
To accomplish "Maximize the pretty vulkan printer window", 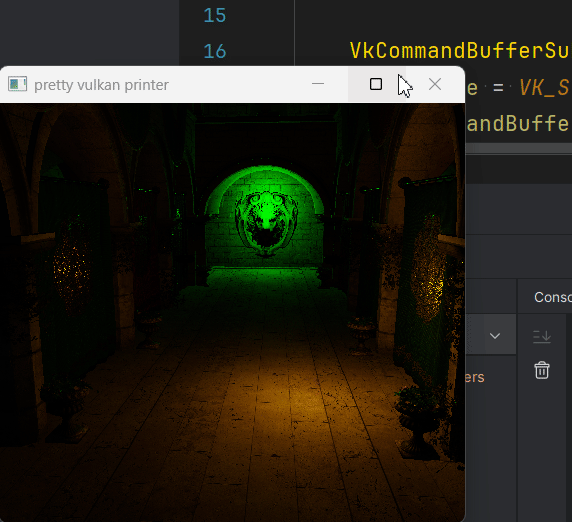I will 376,84.
